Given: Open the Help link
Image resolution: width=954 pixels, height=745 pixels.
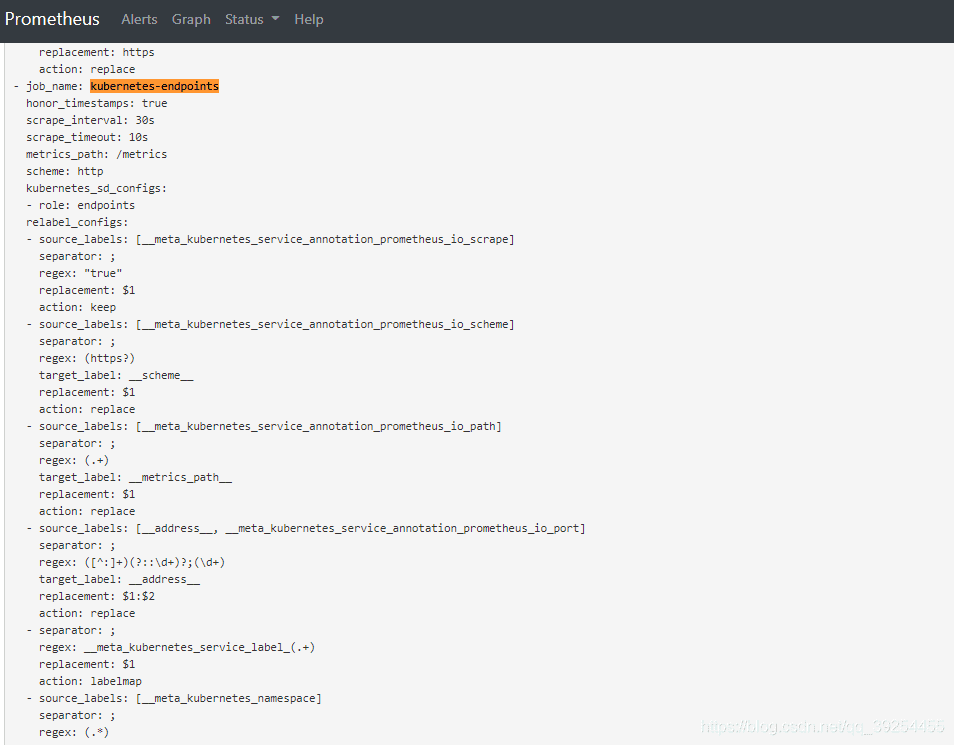Looking at the screenshot, I should click(x=309, y=19).
